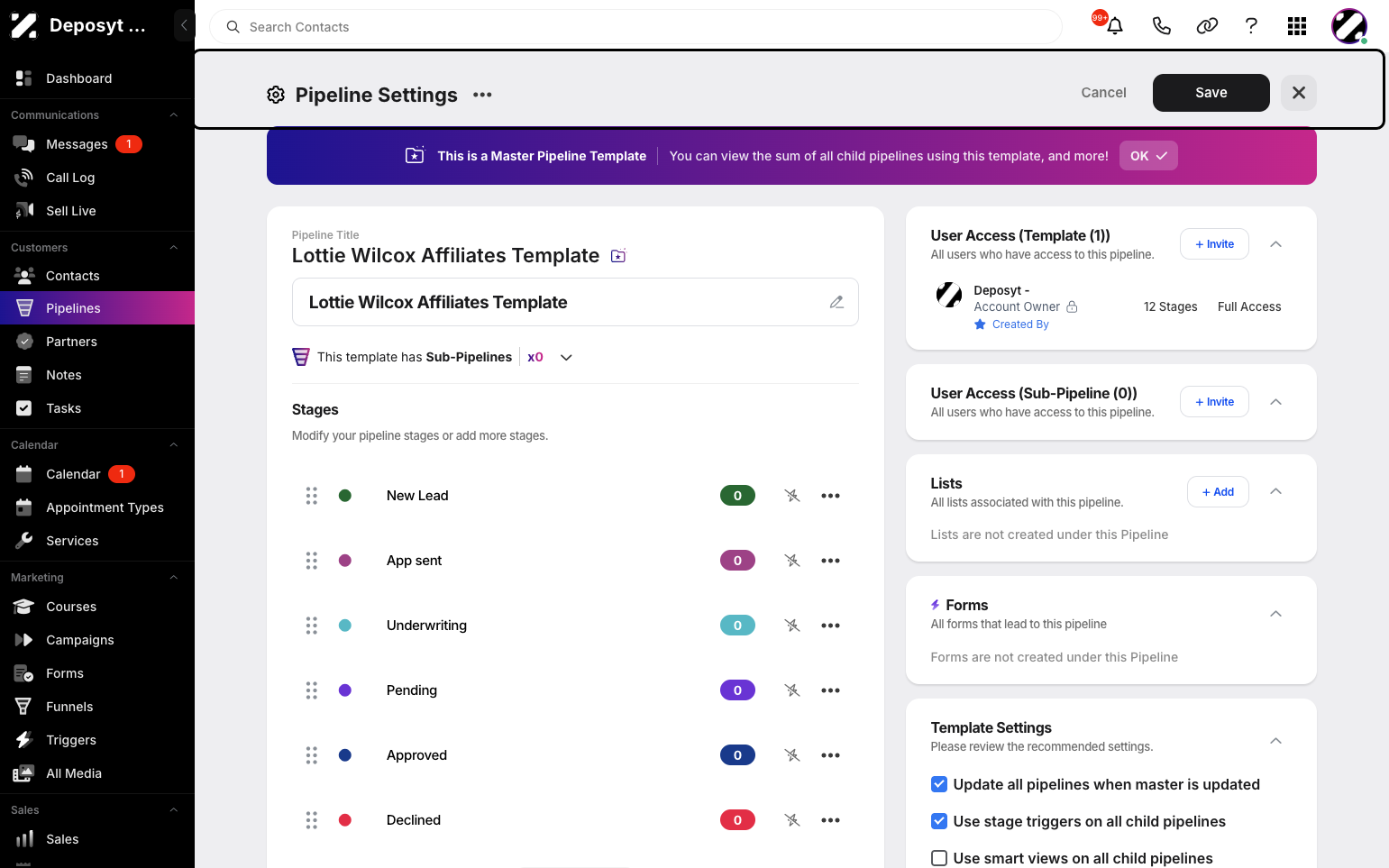This screenshot has width=1389, height=868.
Task: Click the Search Contacts field
Action: (636, 27)
